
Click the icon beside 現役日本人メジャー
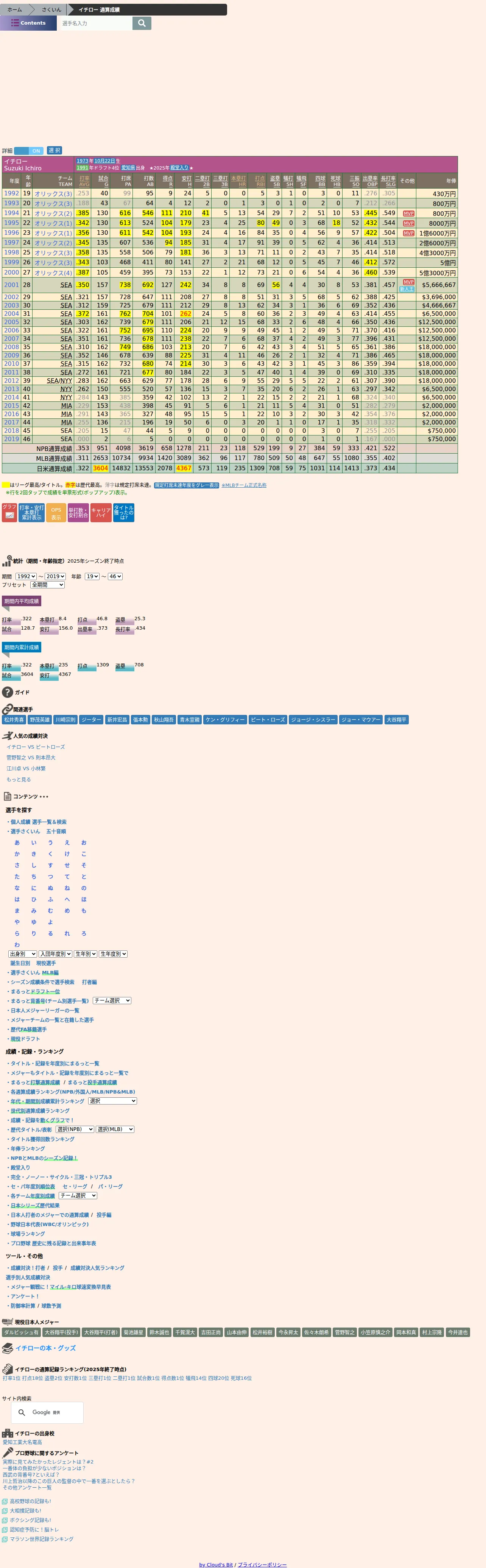pyautogui.click(x=7, y=1321)
